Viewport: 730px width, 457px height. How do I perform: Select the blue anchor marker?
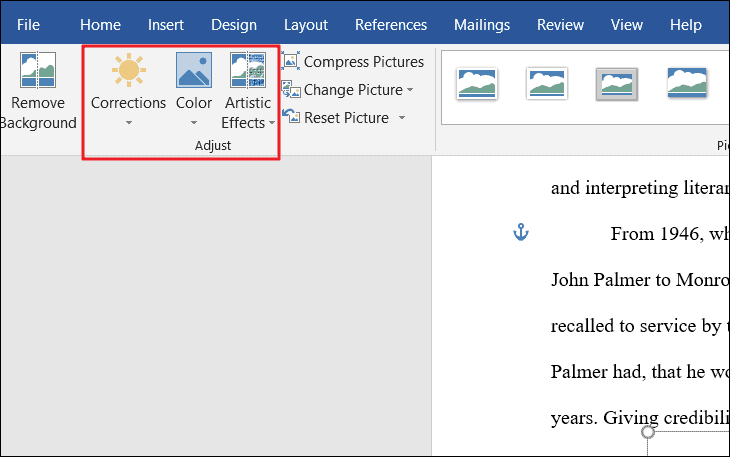coord(519,233)
